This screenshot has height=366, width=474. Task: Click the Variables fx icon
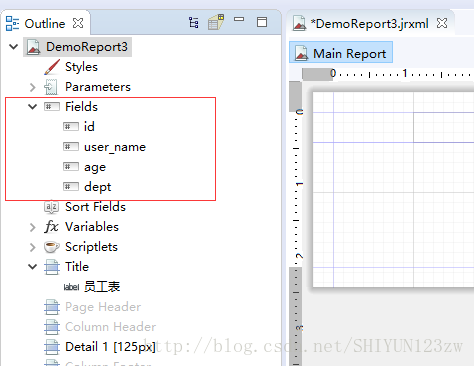pyautogui.click(x=51, y=227)
